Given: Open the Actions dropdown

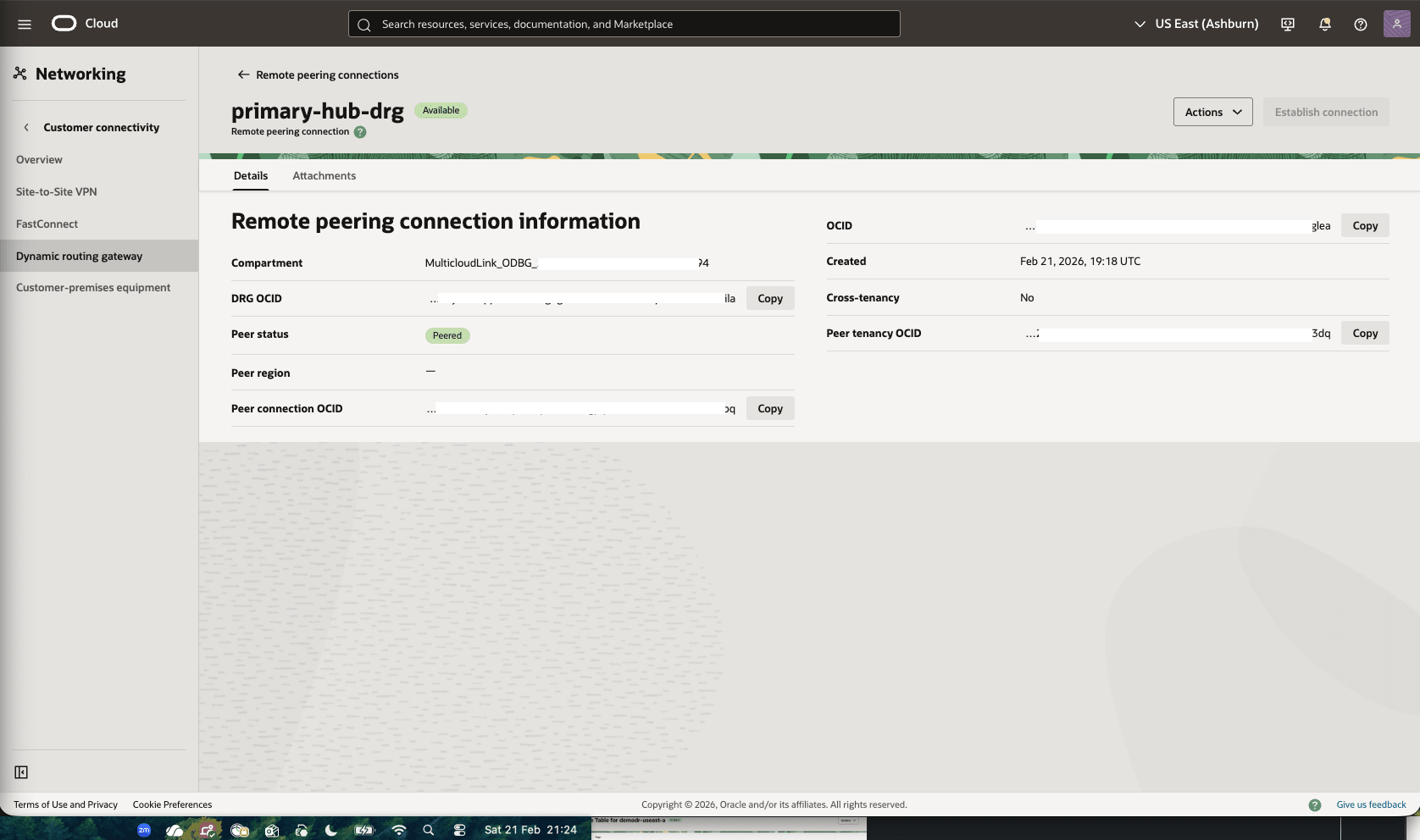Looking at the screenshot, I should [1212, 111].
